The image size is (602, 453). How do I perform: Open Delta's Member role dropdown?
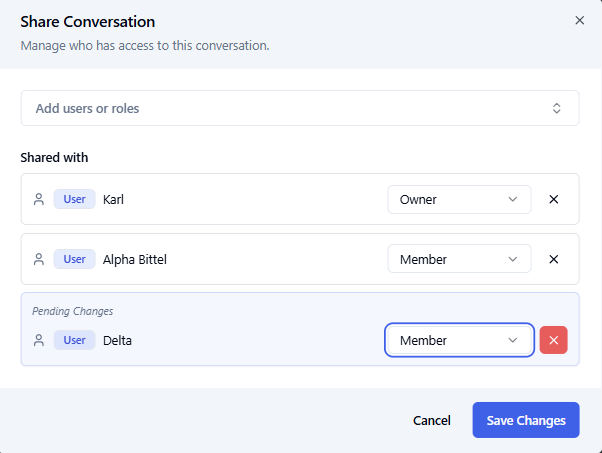tap(459, 340)
